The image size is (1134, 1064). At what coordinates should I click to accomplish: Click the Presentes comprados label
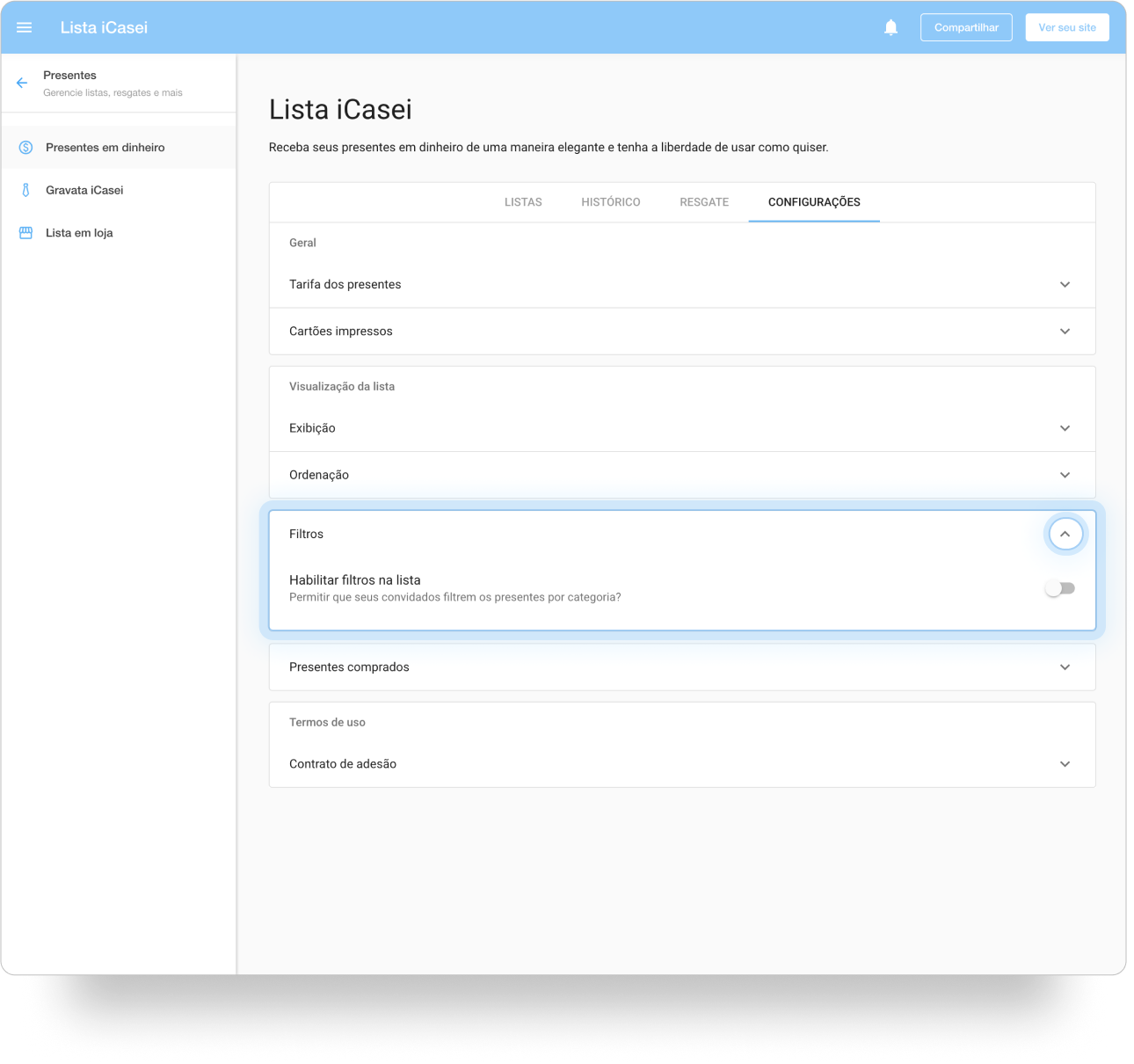[x=349, y=667]
